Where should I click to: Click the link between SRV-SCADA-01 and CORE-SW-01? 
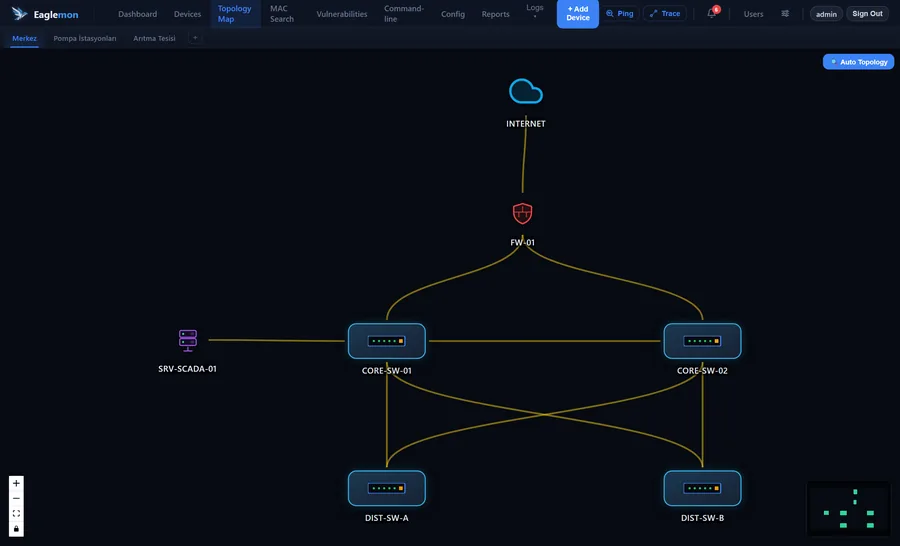(277, 340)
